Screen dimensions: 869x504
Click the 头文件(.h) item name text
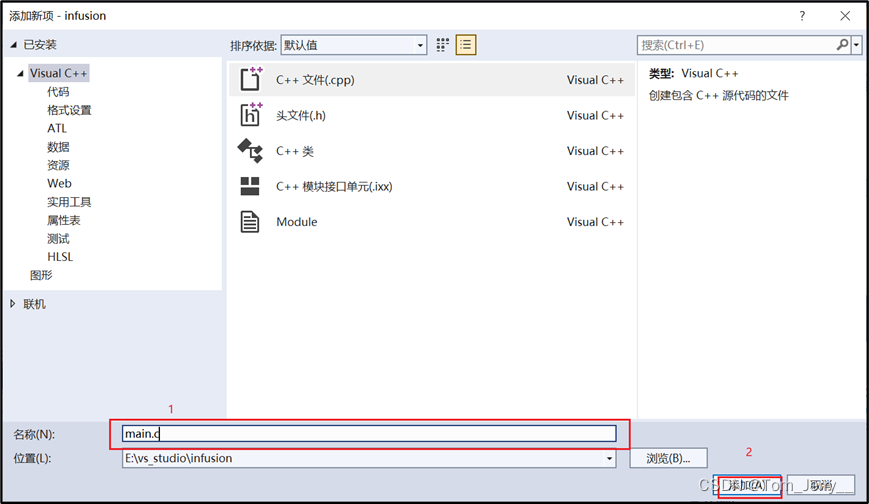coord(301,115)
